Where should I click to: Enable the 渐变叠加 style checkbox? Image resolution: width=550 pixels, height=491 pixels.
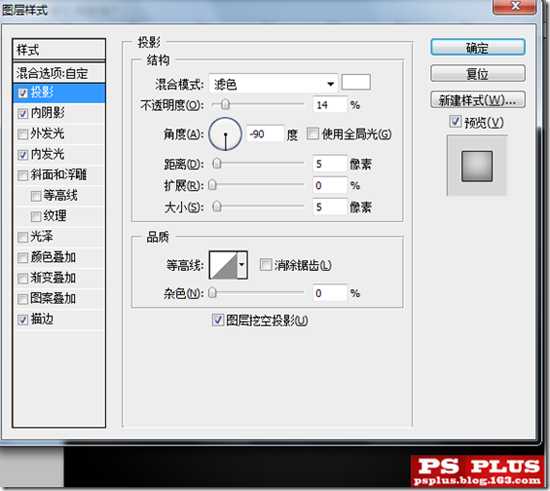coord(23,278)
